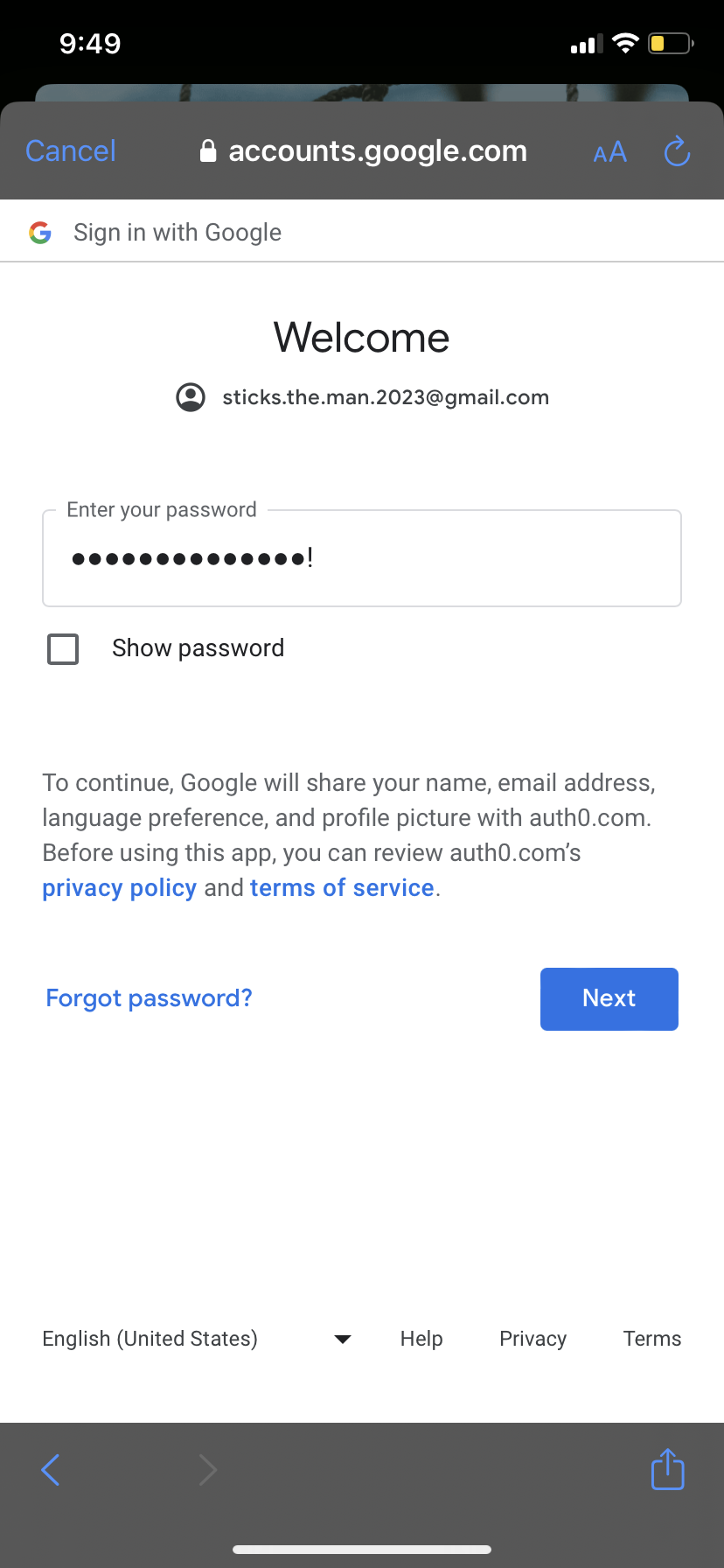Tap the browser forward arrow
The image size is (724, 1568).
click(x=207, y=1470)
